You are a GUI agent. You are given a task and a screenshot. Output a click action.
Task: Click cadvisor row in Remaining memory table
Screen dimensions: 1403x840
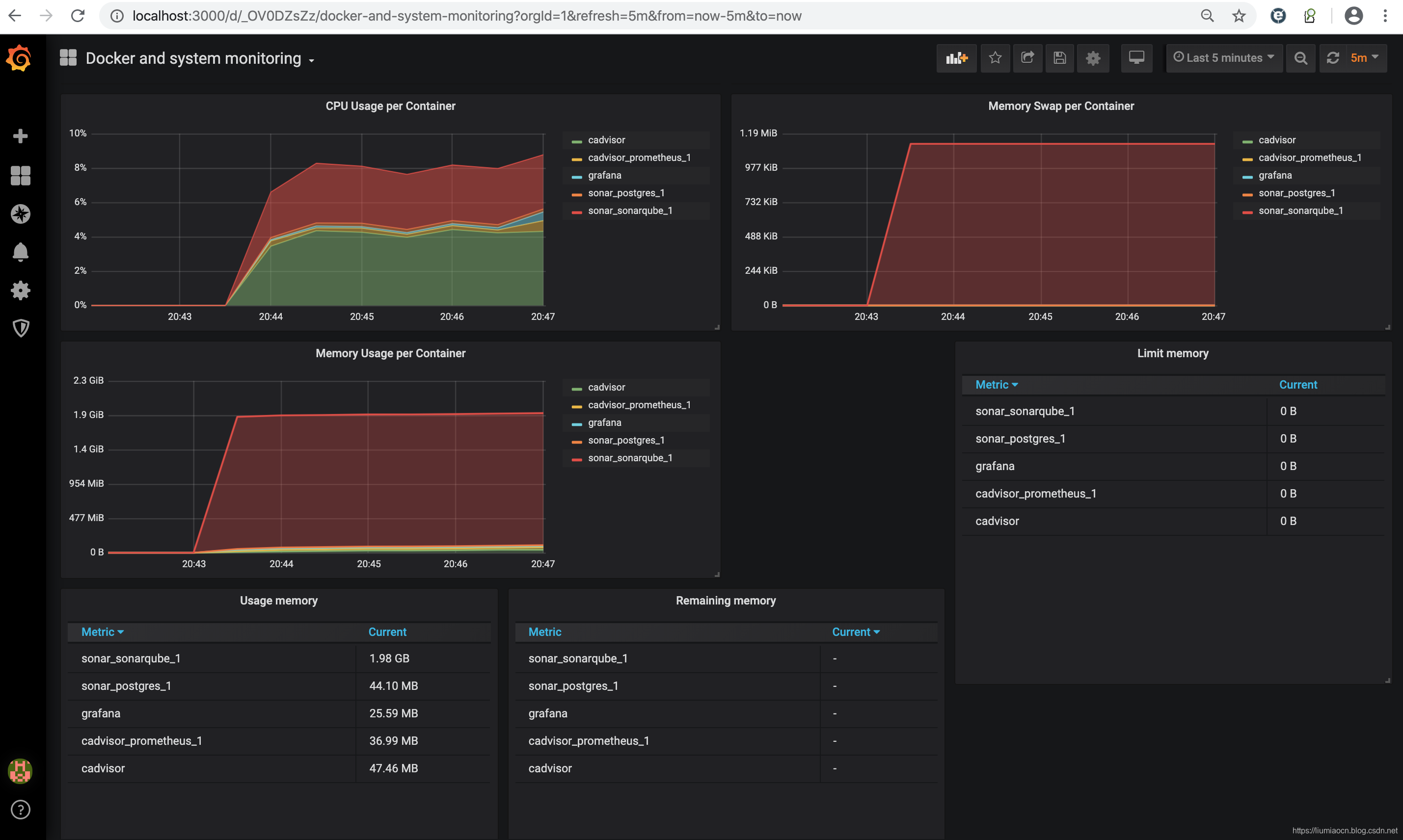click(x=726, y=769)
